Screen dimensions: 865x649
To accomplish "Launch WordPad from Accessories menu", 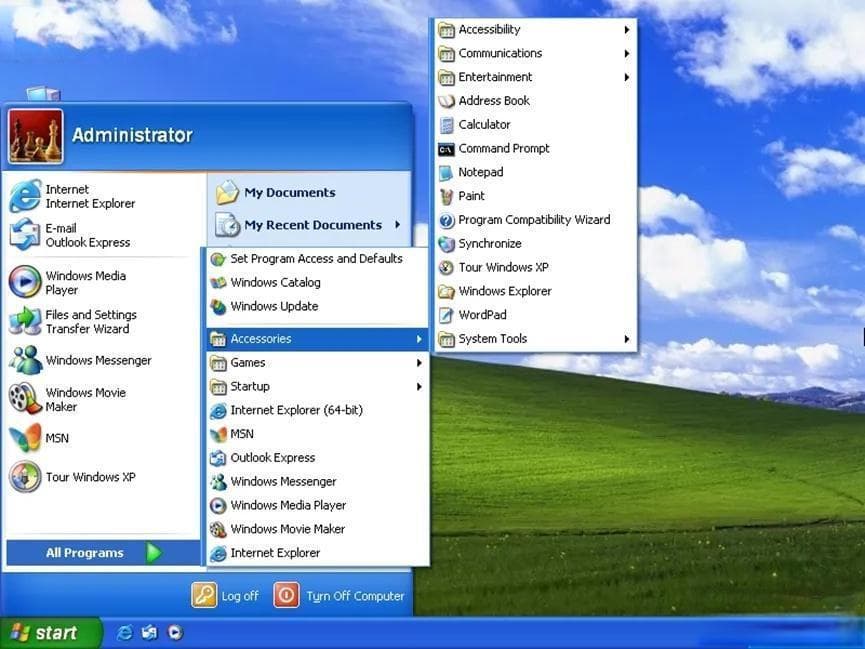I will coord(536,315).
